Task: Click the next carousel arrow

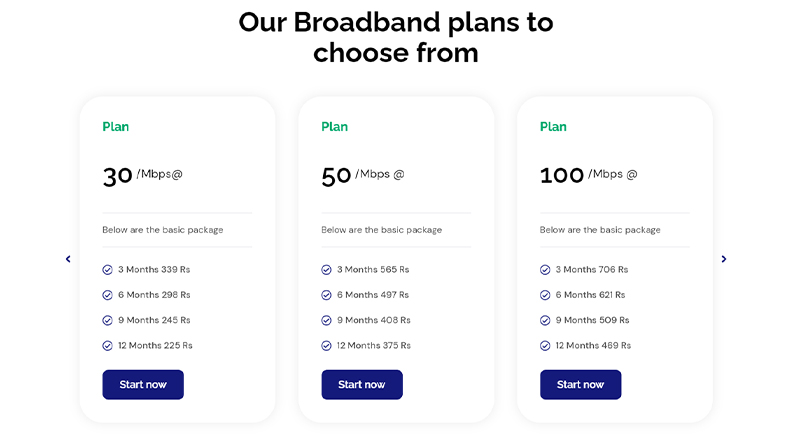Action: pos(724,259)
